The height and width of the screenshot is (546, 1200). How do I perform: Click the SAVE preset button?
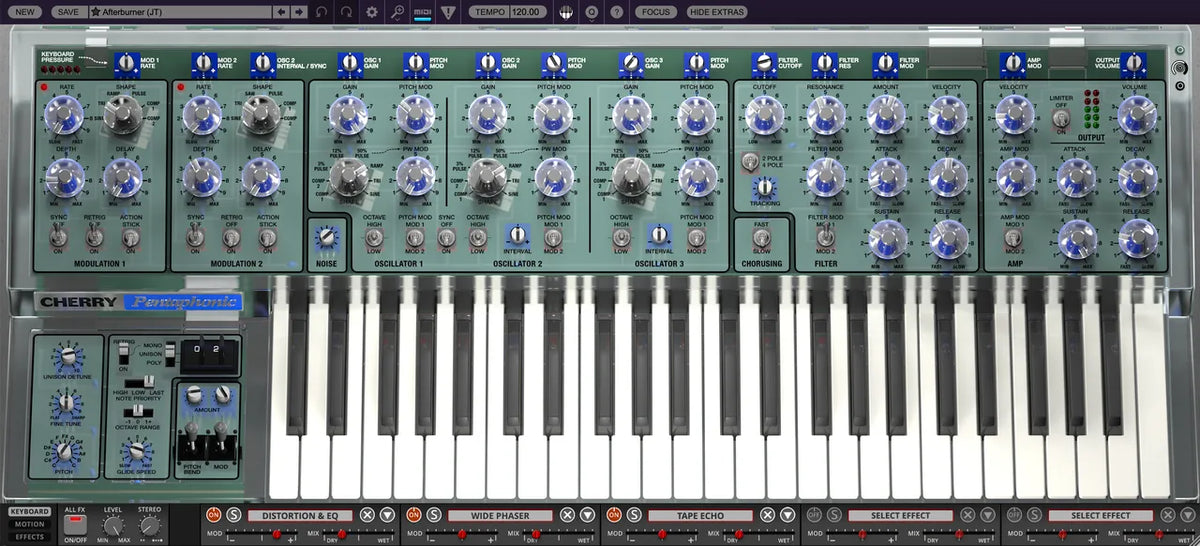(68, 12)
